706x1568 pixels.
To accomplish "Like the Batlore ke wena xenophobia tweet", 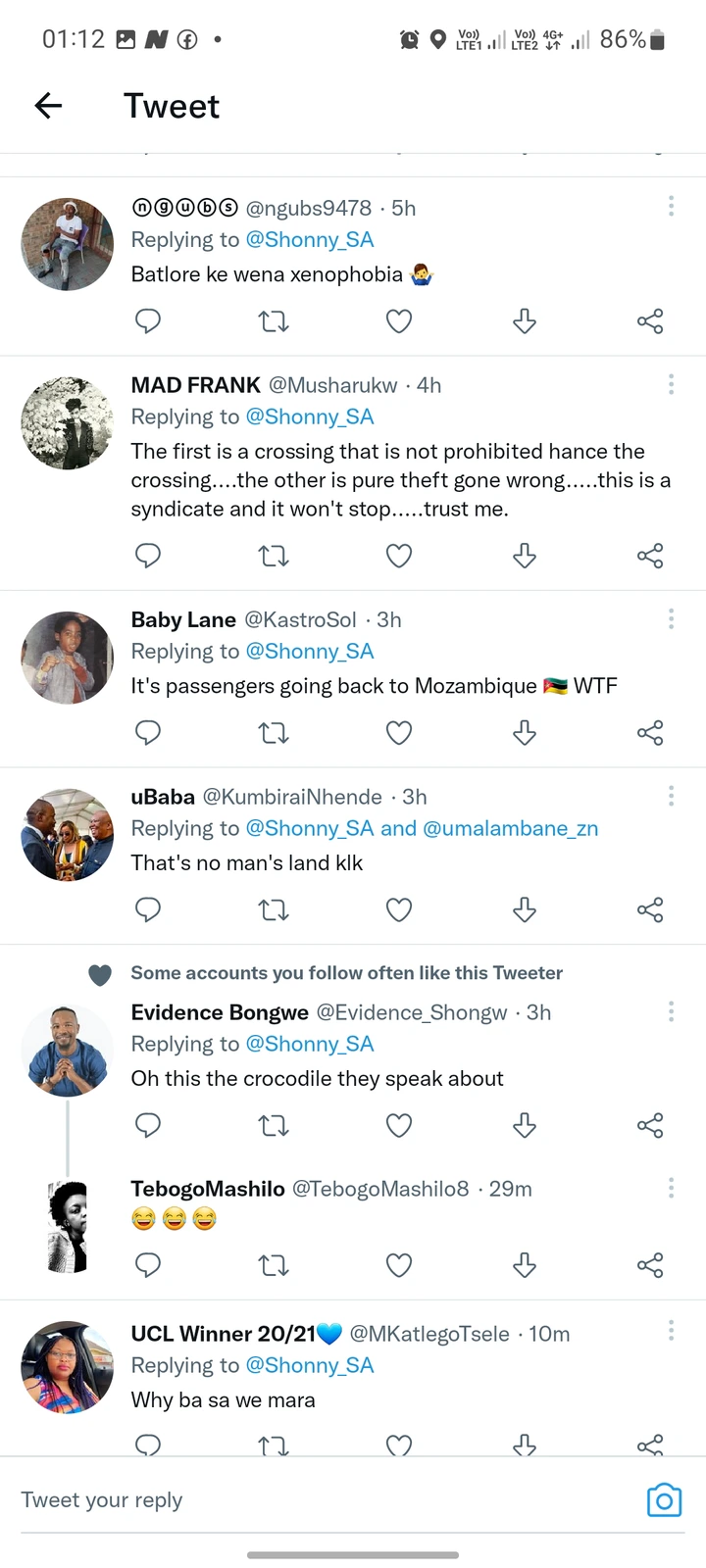I will point(398,321).
